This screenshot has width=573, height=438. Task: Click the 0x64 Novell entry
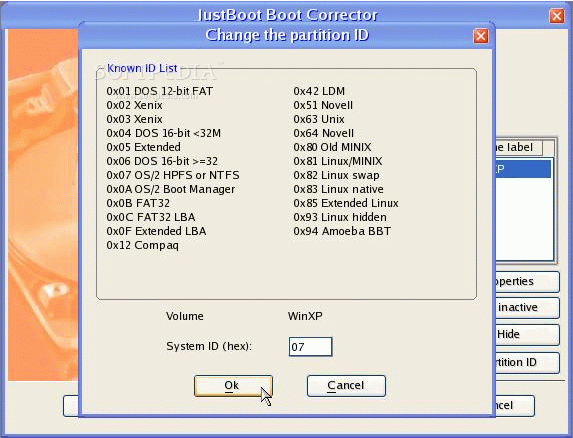click(323, 133)
